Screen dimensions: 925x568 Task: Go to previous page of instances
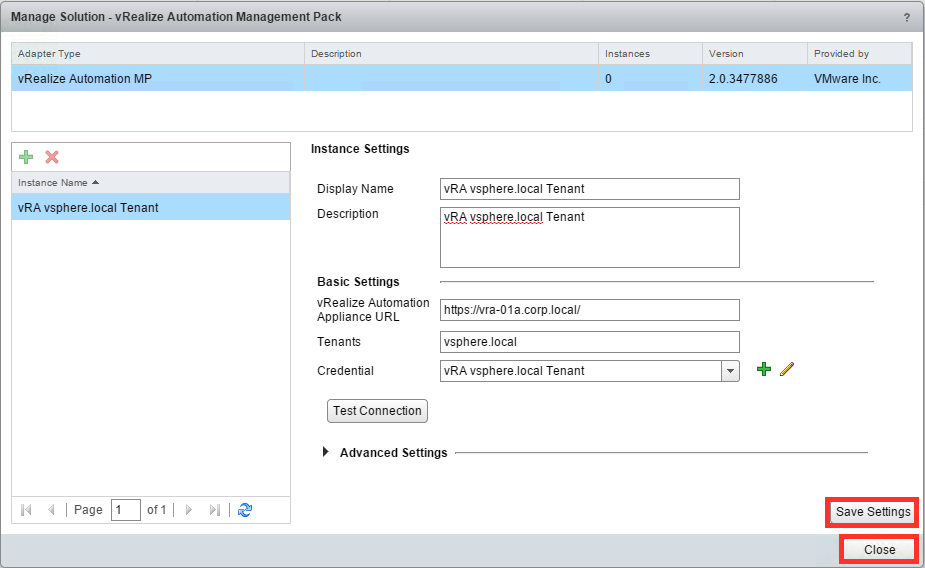(x=51, y=510)
